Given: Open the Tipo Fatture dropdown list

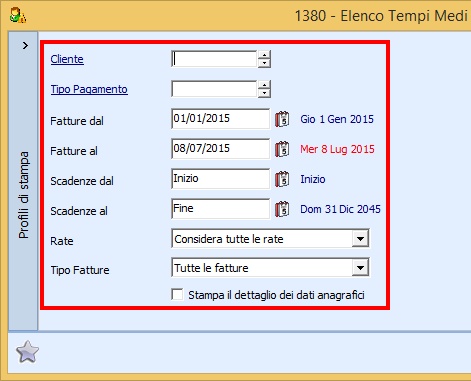Looking at the screenshot, I should 360,268.
